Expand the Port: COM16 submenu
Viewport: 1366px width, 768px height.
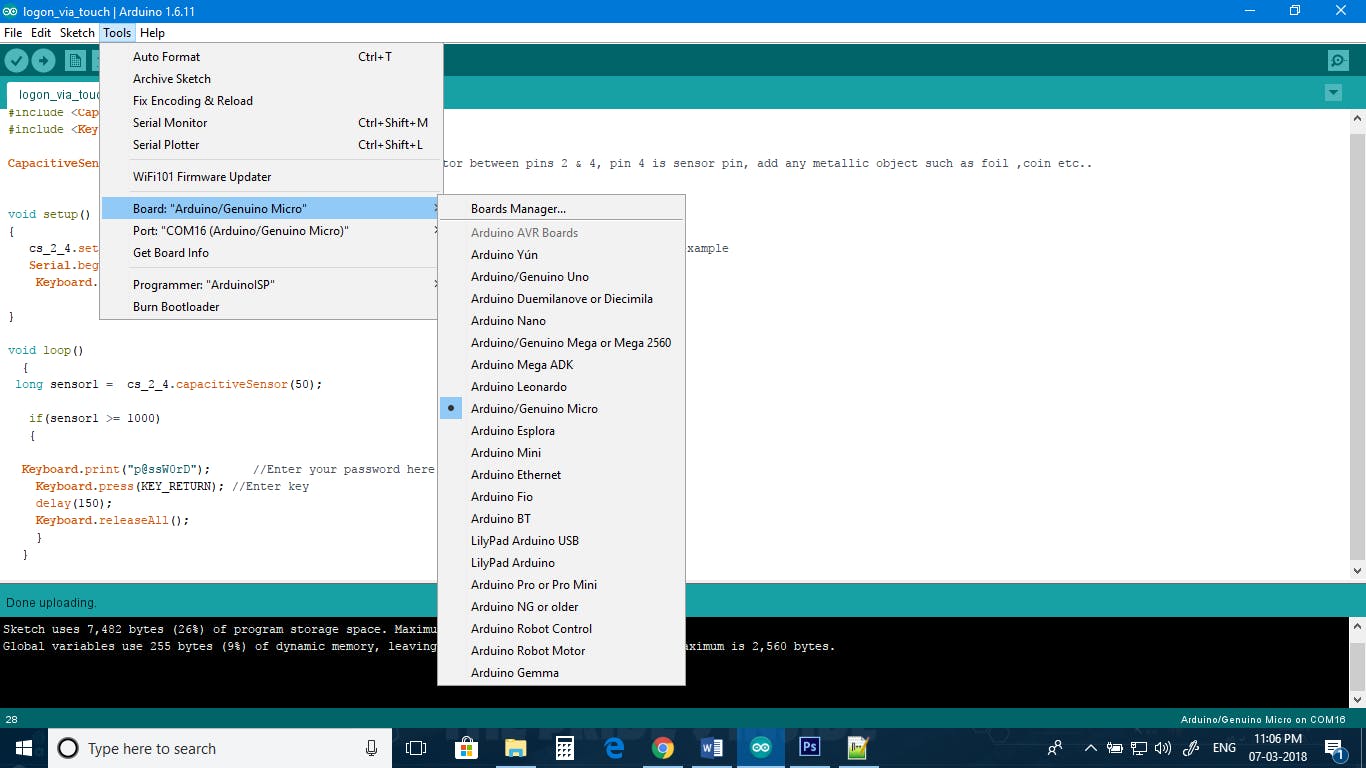pyautogui.click(x=271, y=231)
